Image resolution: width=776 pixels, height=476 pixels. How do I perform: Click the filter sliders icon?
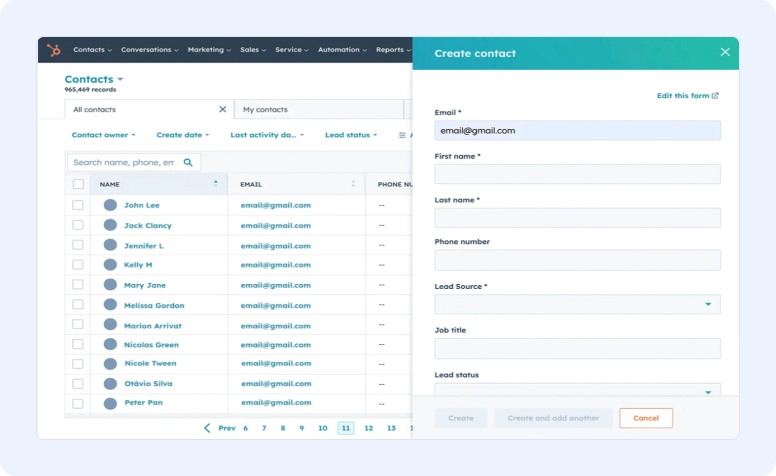402,135
